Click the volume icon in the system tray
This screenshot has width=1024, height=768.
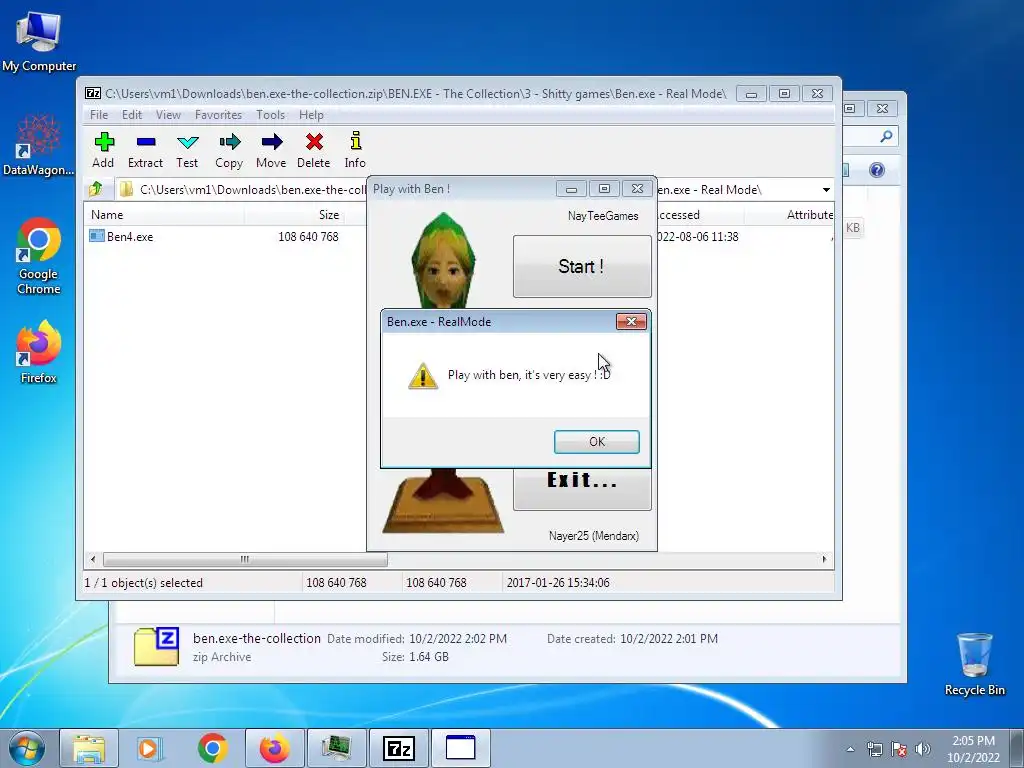(x=922, y=749)
